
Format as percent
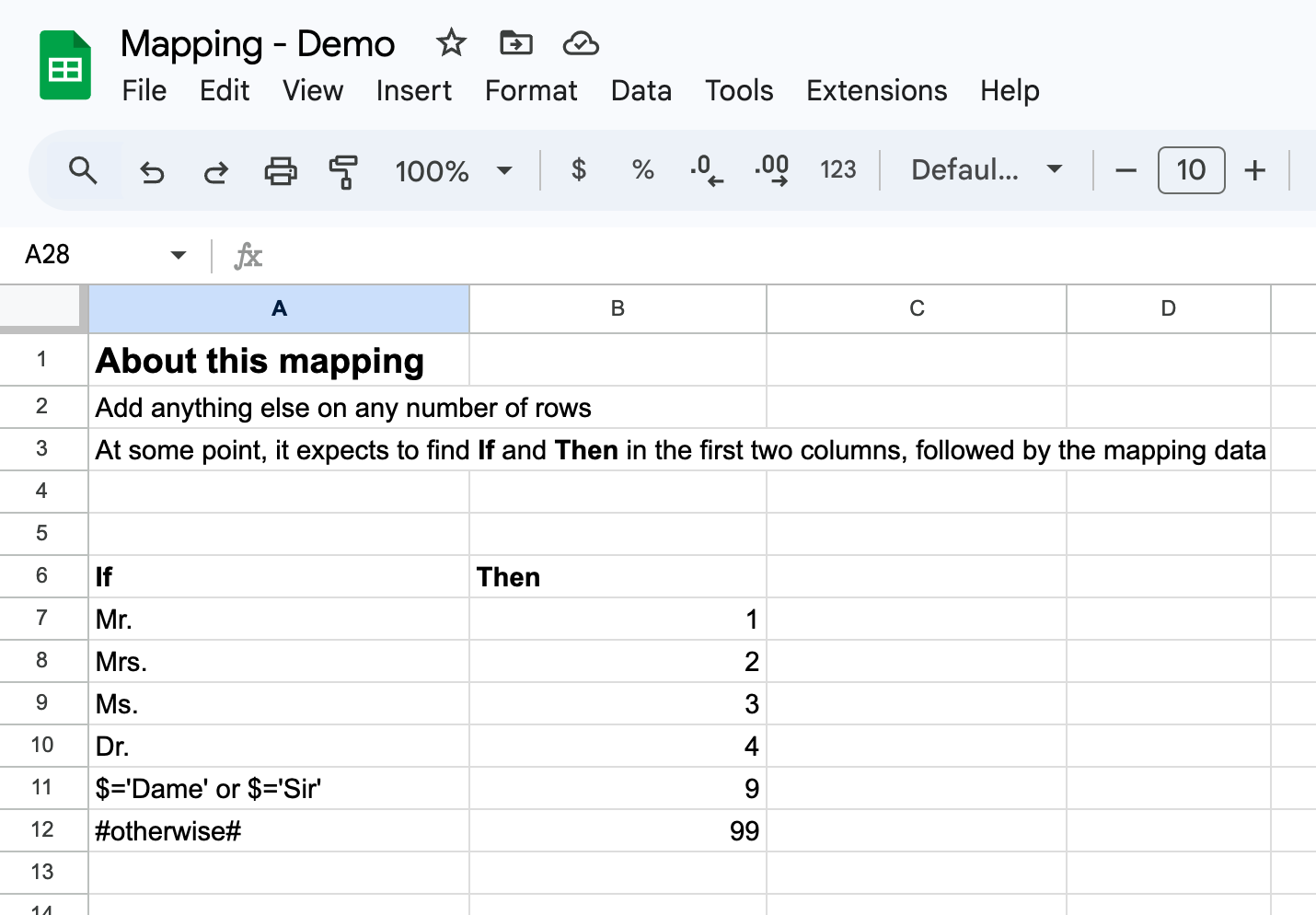coord(643,169)
